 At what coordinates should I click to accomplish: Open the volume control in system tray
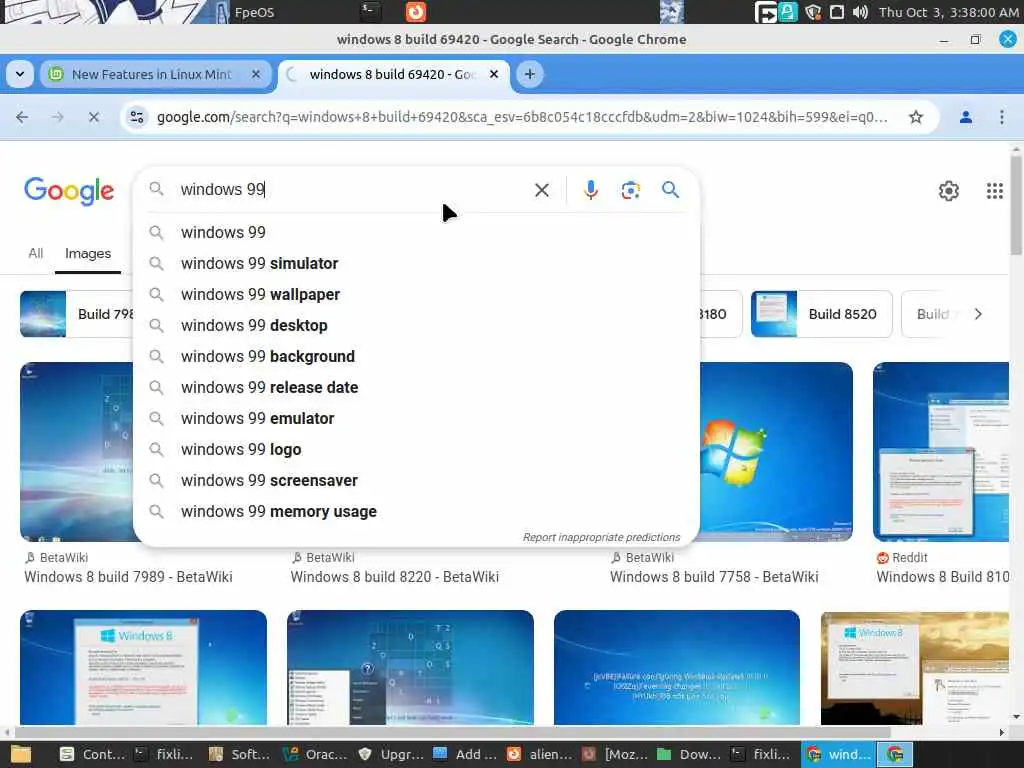(860, 12)
